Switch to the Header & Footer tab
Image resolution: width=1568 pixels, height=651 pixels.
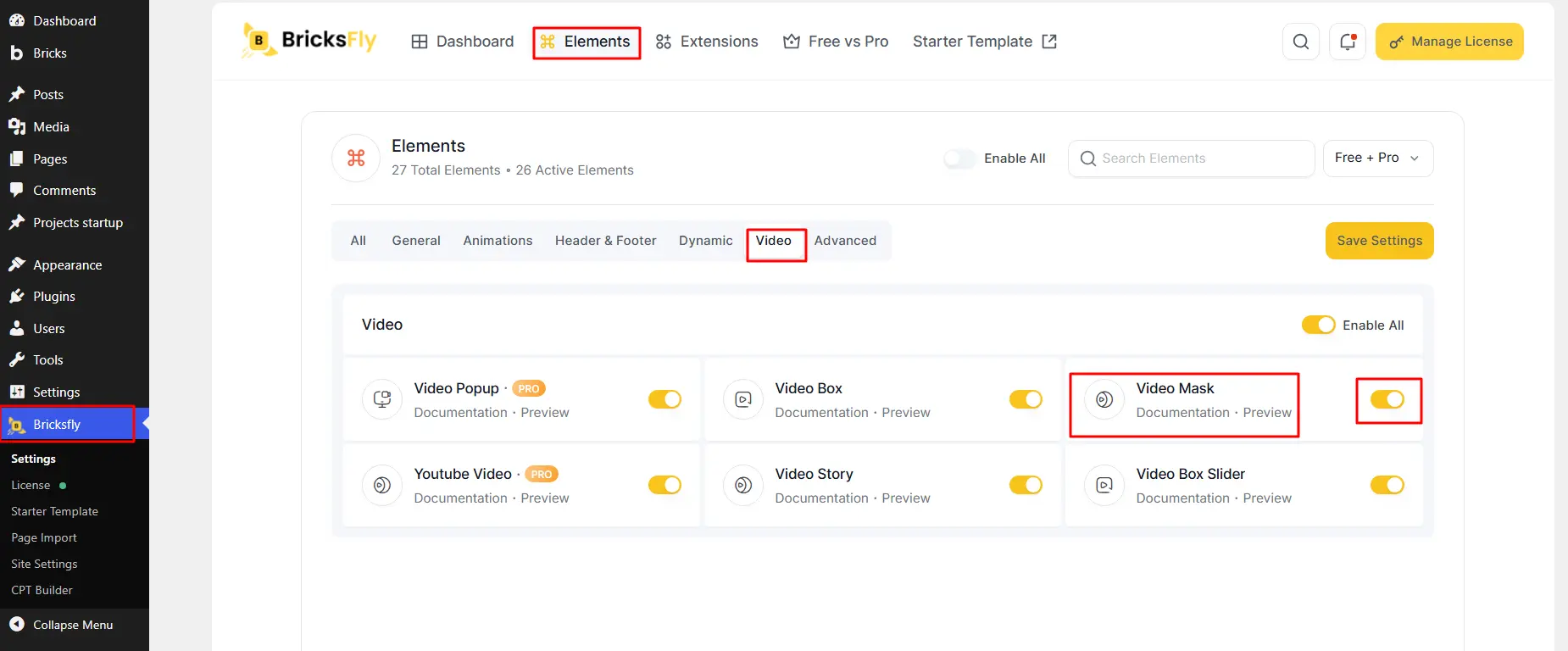[x=606, y=241]
